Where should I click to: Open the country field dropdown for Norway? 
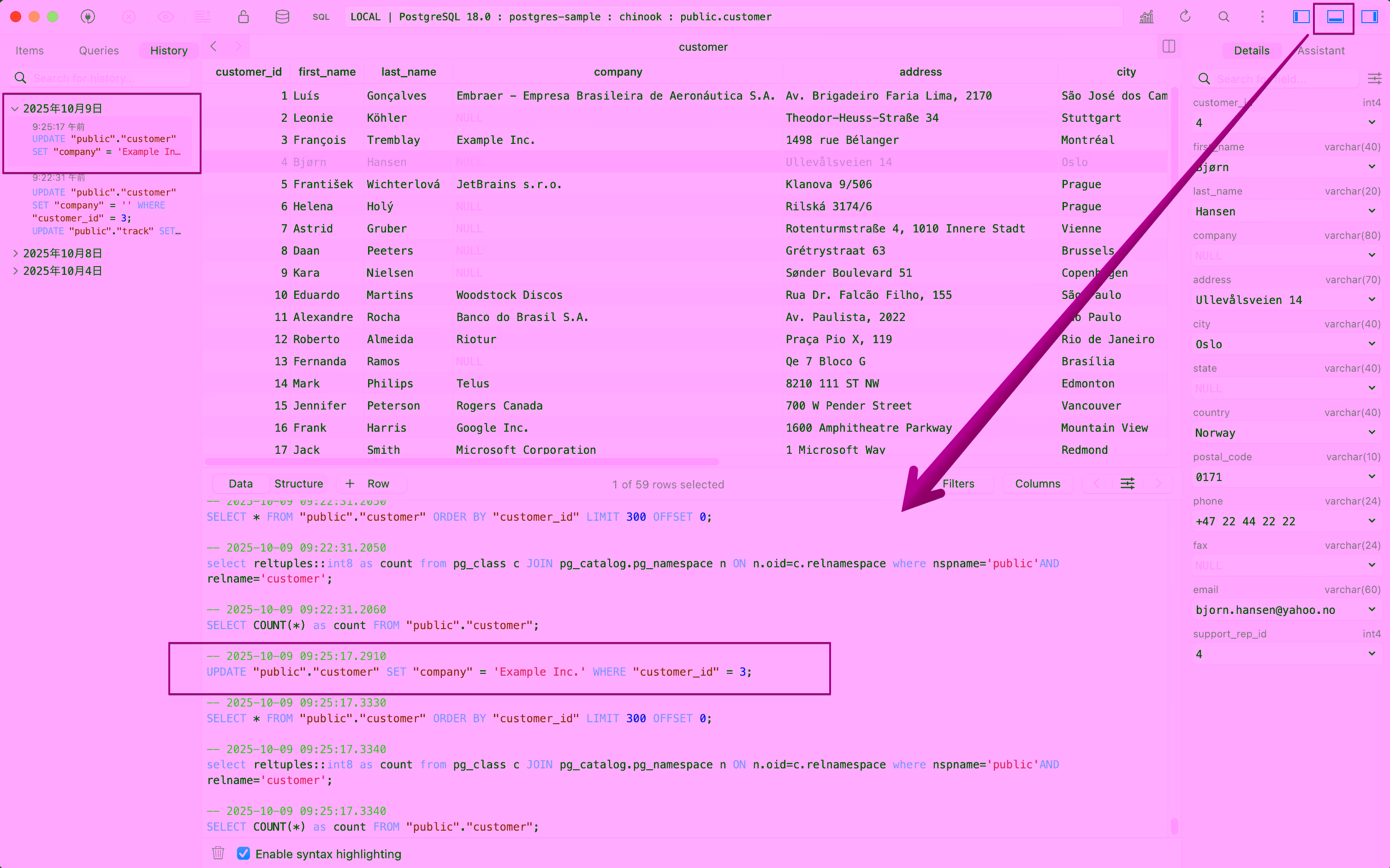(1372, 432)
